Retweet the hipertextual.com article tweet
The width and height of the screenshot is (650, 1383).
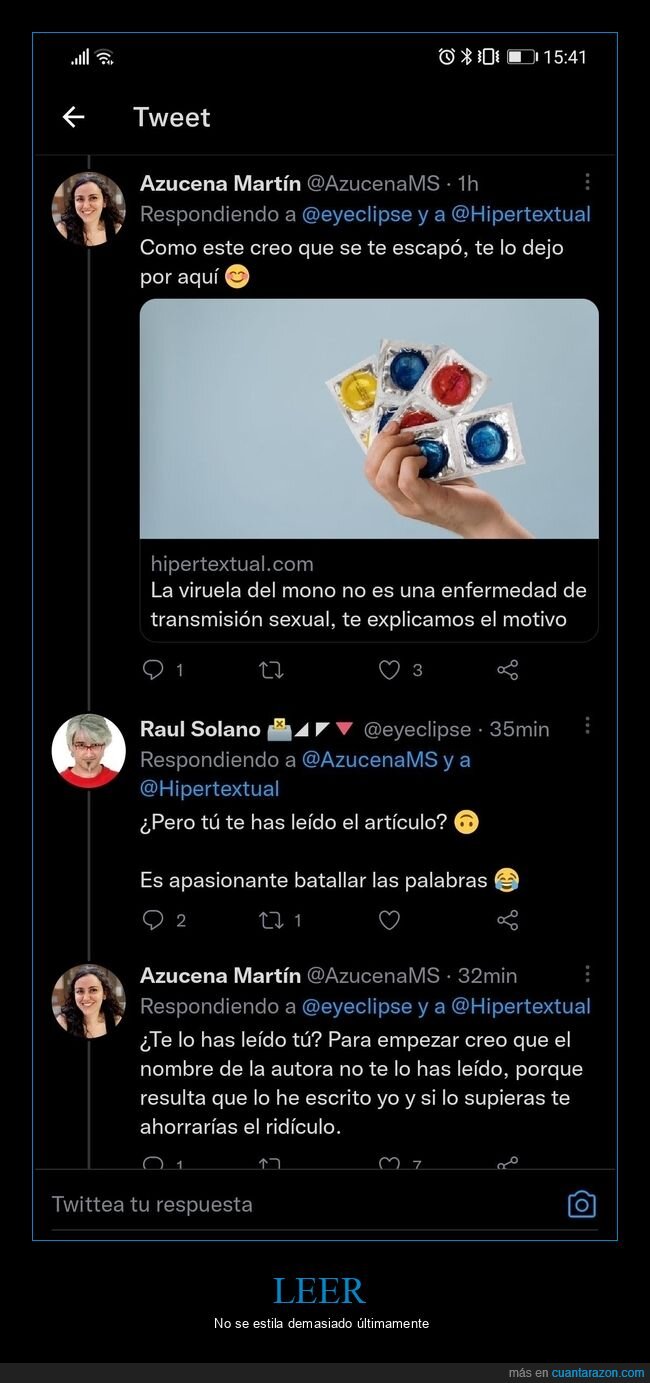[270, 670]
